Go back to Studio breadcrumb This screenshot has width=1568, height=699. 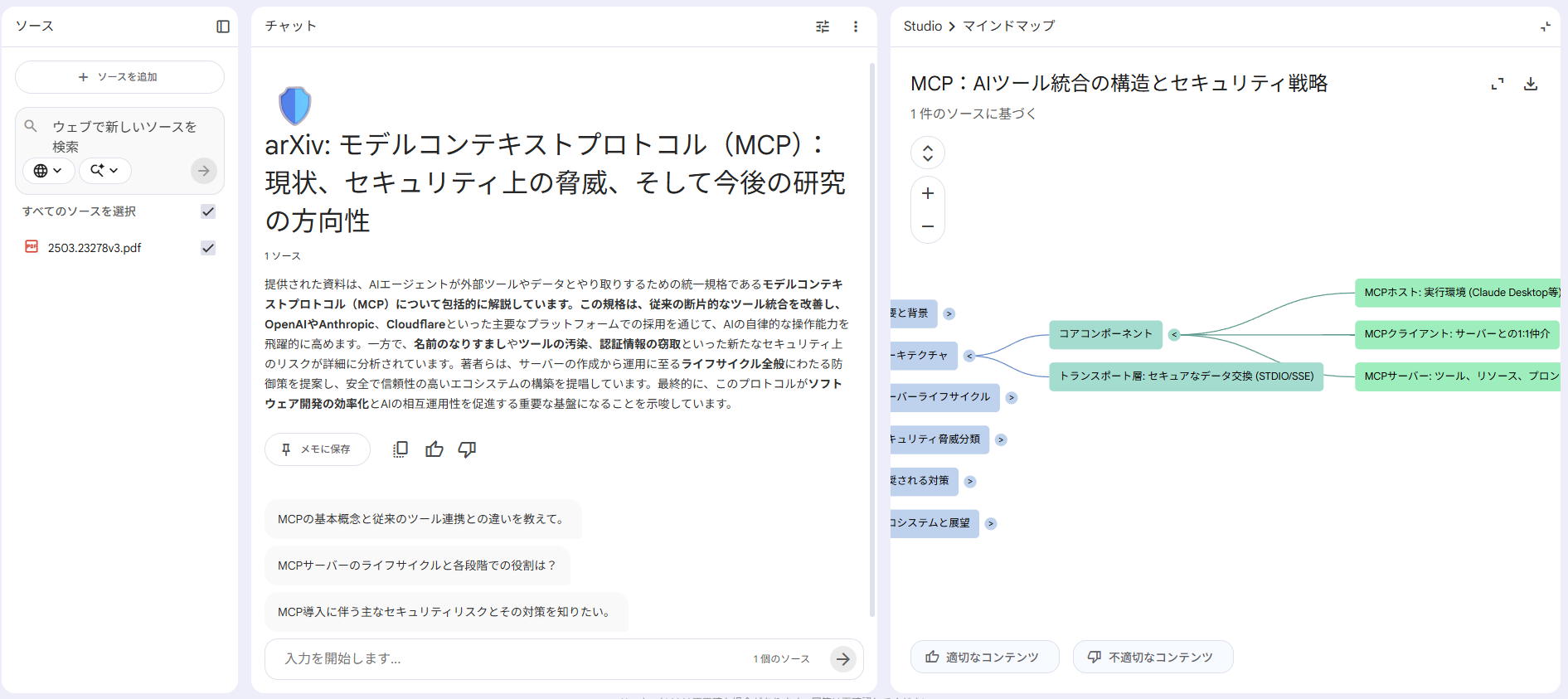[x=922, y=27]
